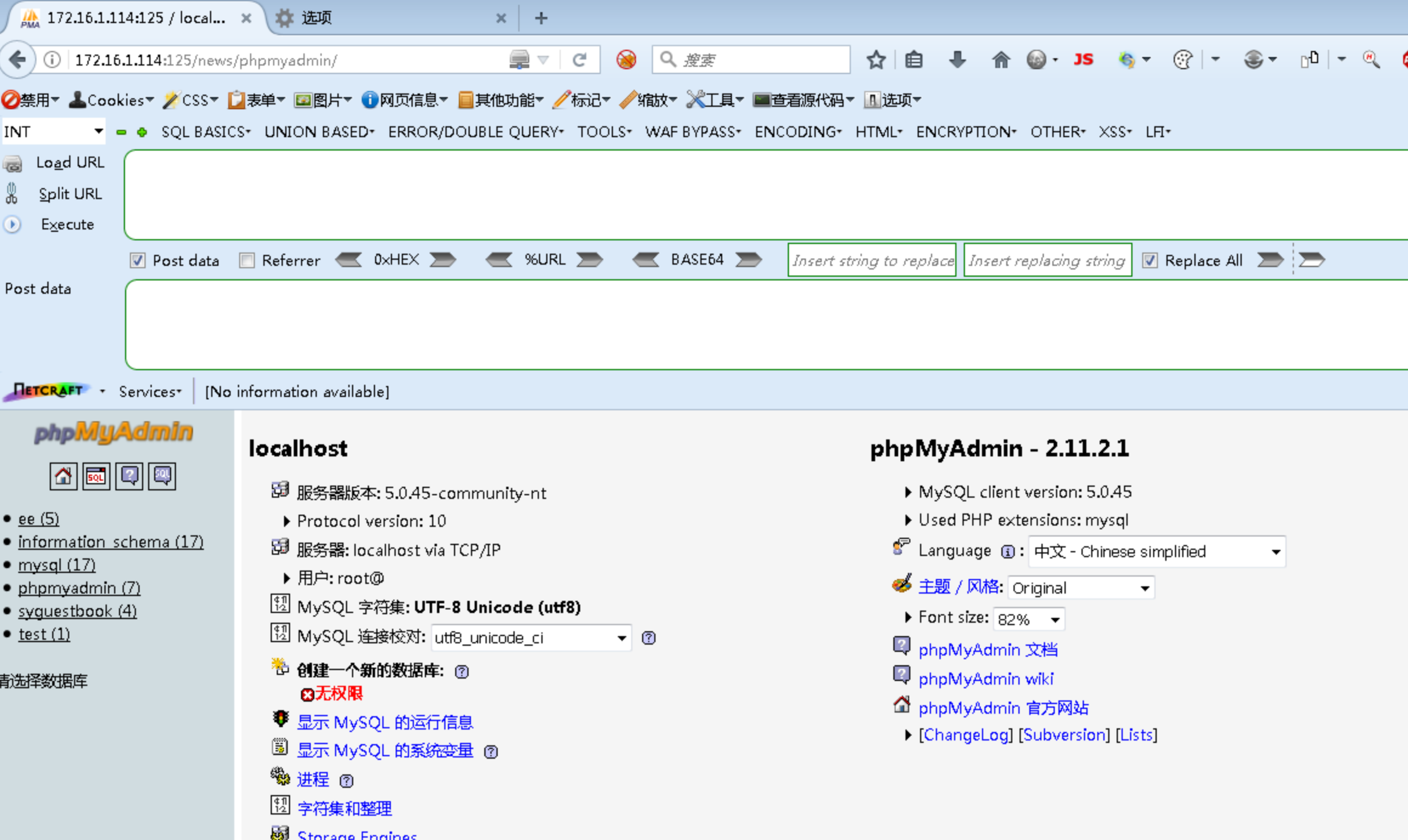Expand the Font size dropdown
Image resolution: width=1408 pixels, height=840 pixels.
(x=1029, y=619)
